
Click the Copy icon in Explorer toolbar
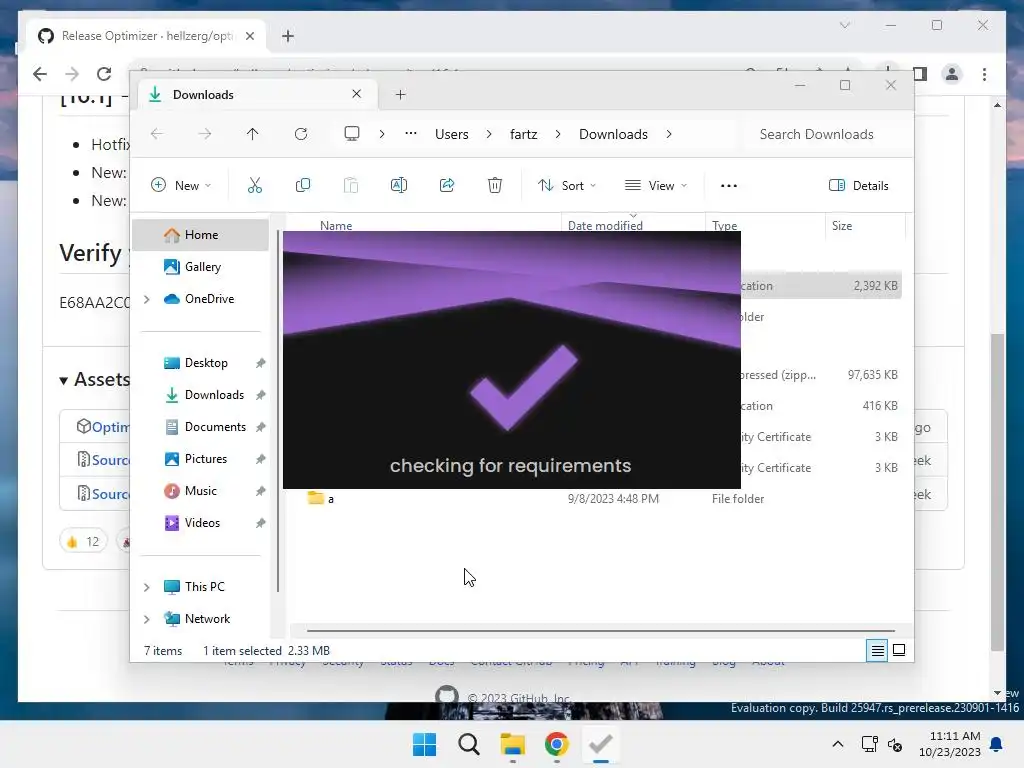tap(302, 185)
